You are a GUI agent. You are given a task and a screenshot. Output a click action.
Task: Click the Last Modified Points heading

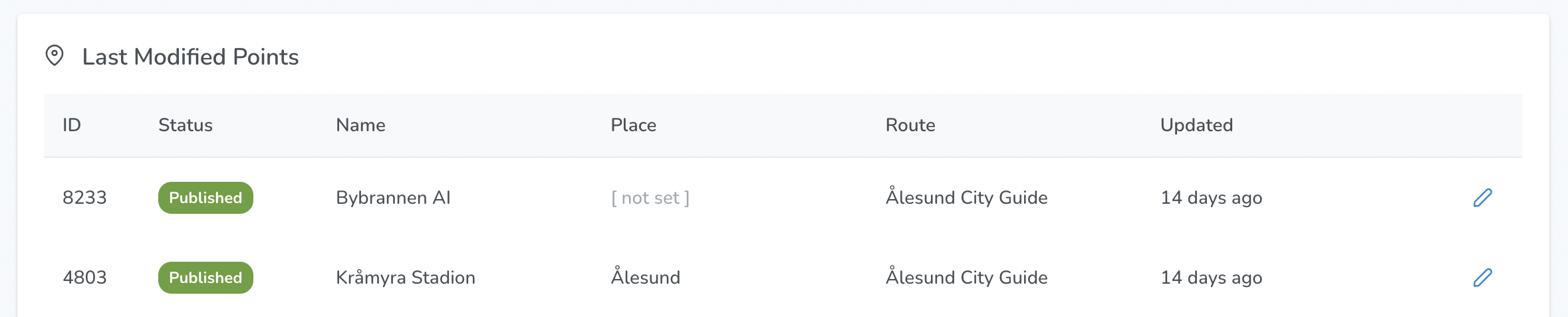tap(190, 57)
